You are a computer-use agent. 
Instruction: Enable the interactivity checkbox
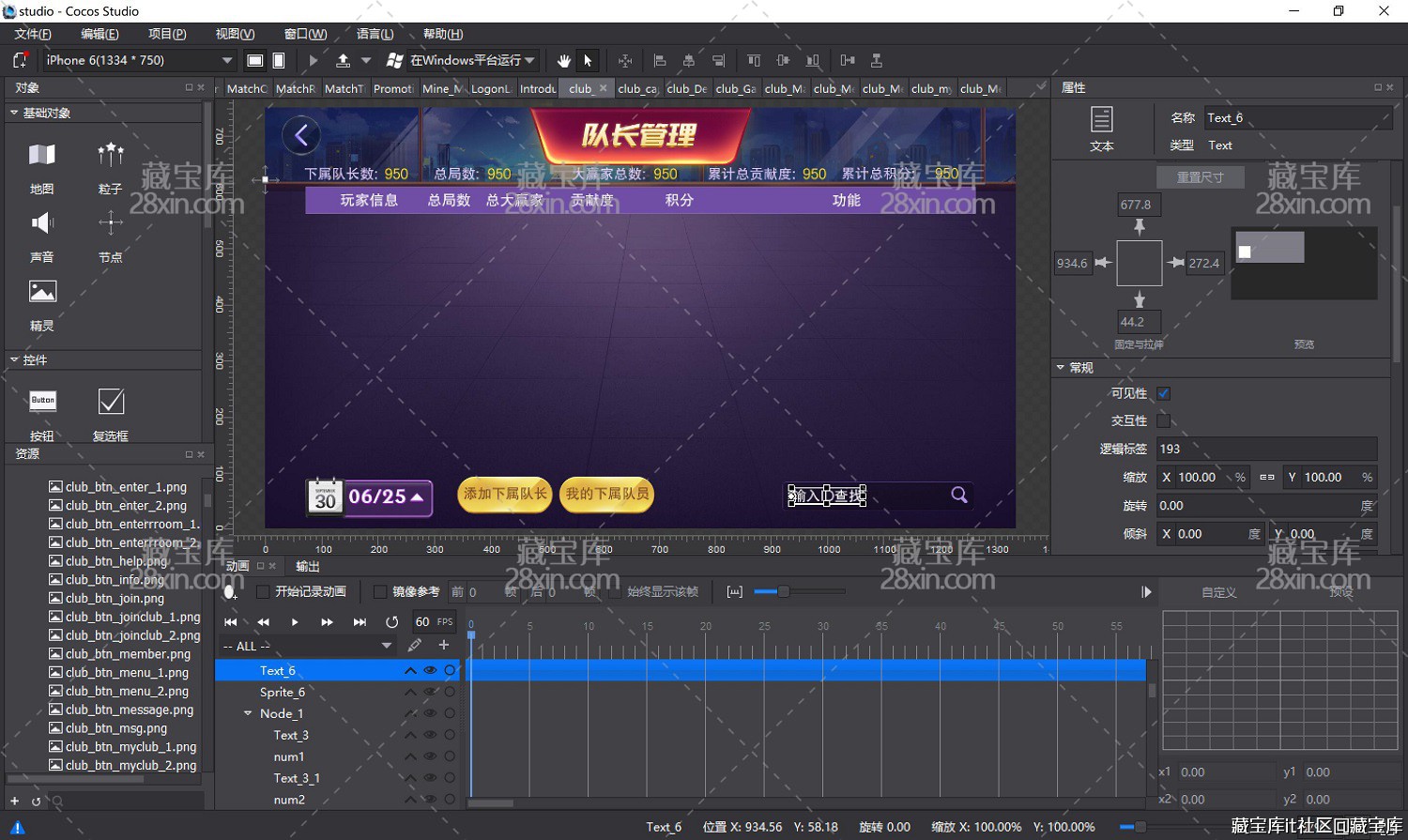[1164, 420]
